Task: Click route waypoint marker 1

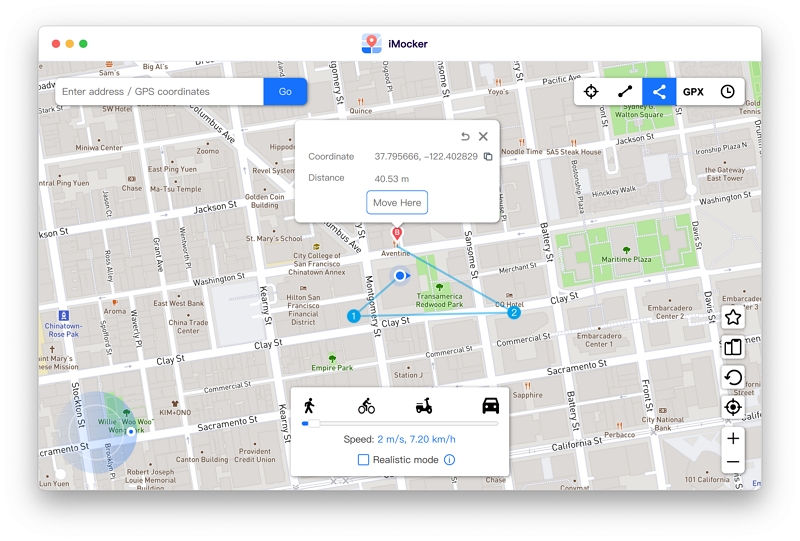Action: point(354,316)
